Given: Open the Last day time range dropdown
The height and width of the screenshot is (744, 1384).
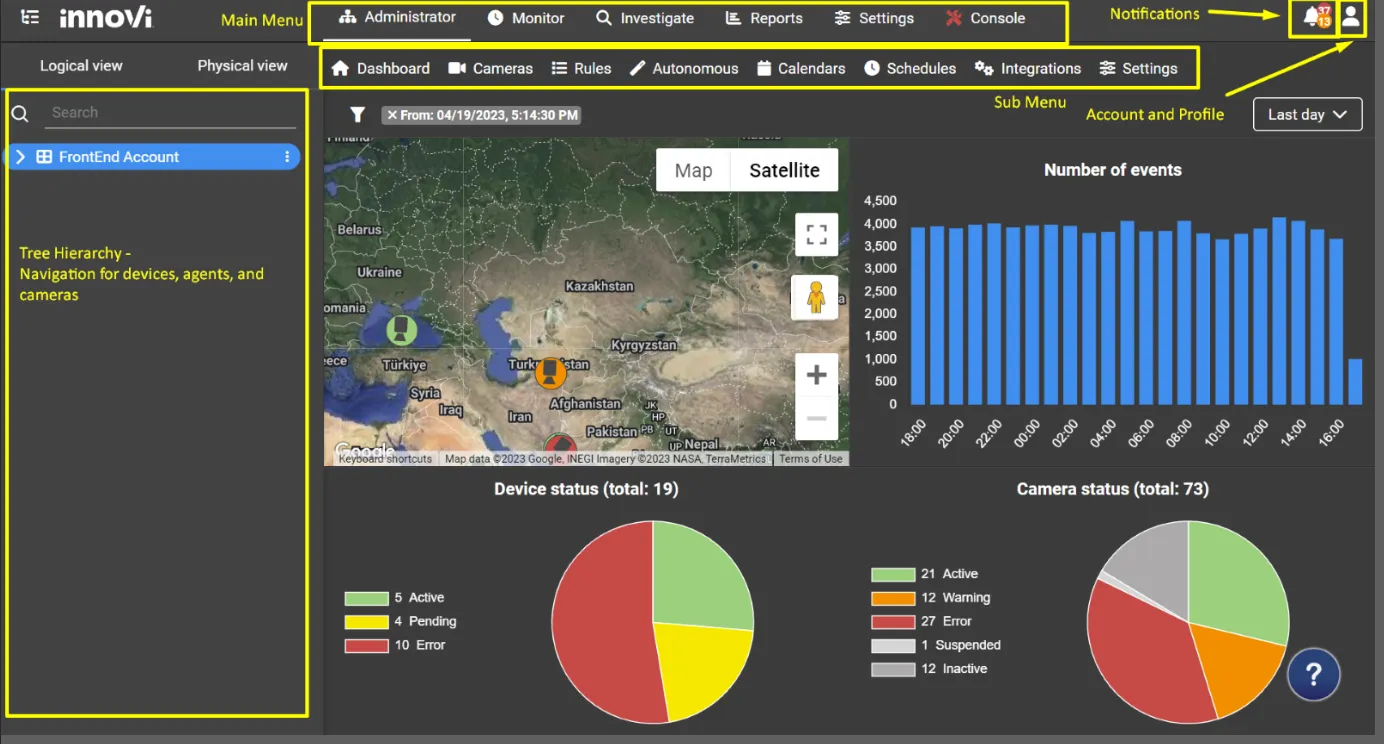Looking at the screenshot, I should click(1308, 115).
